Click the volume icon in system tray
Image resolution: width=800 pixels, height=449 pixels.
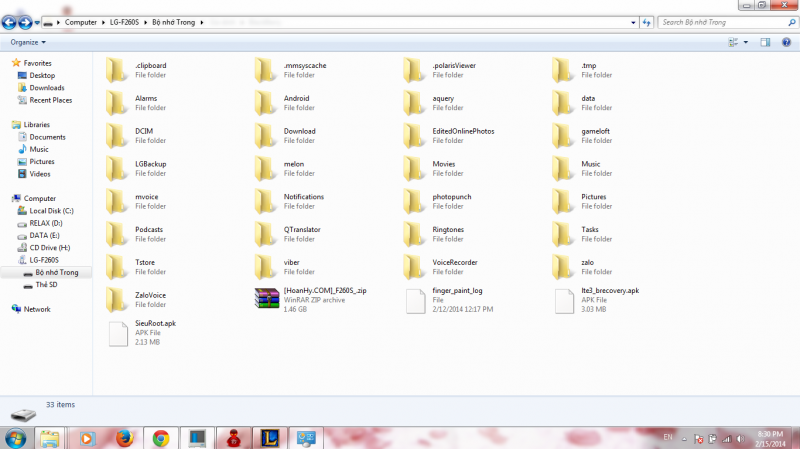740,439
